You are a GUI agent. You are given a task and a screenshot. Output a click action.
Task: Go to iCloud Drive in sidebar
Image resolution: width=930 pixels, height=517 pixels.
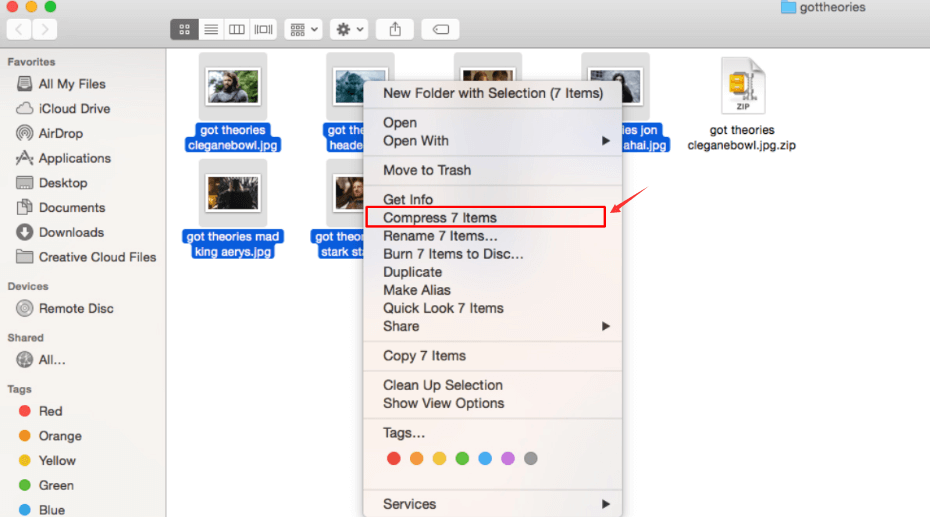coord(73,109)
